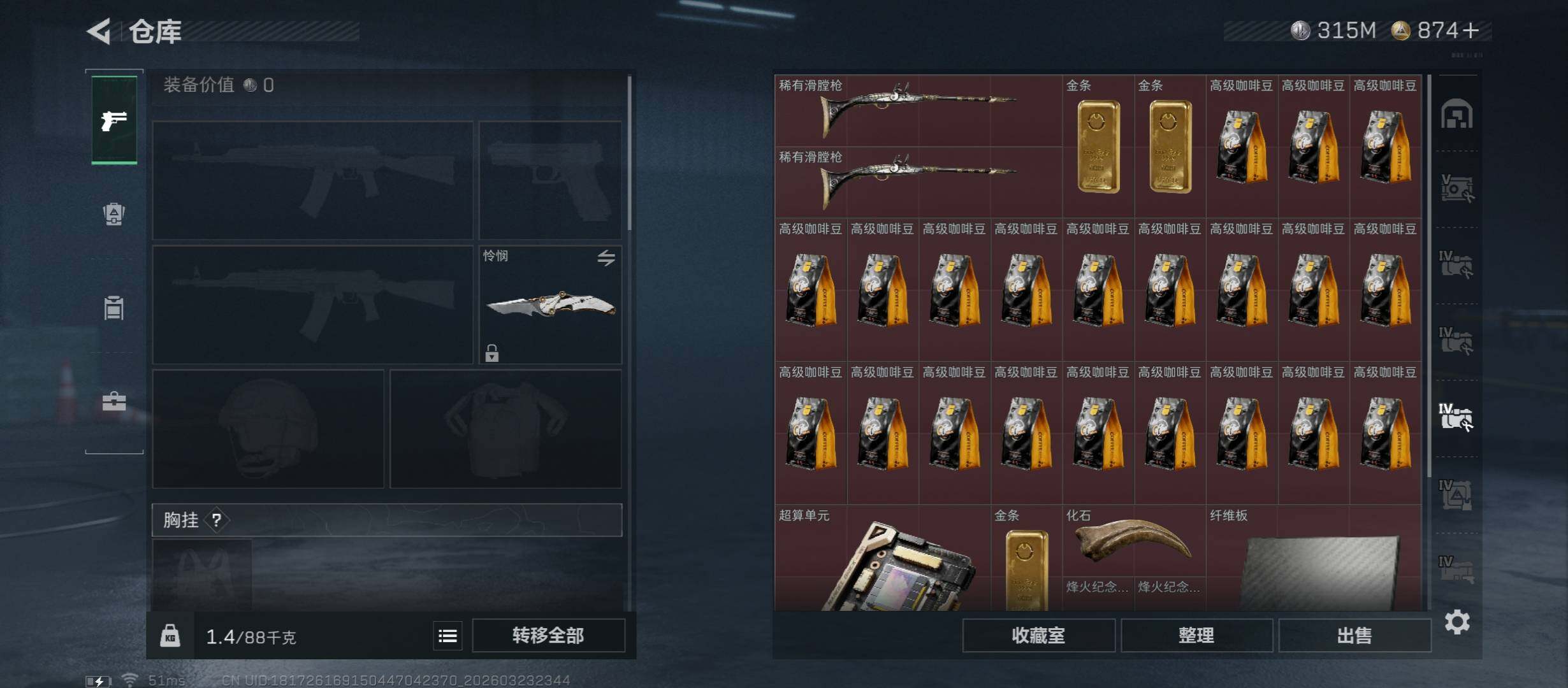Click the 转移全部 transfer all button
Screen dimensions: 1568x688
click(548, 635)
